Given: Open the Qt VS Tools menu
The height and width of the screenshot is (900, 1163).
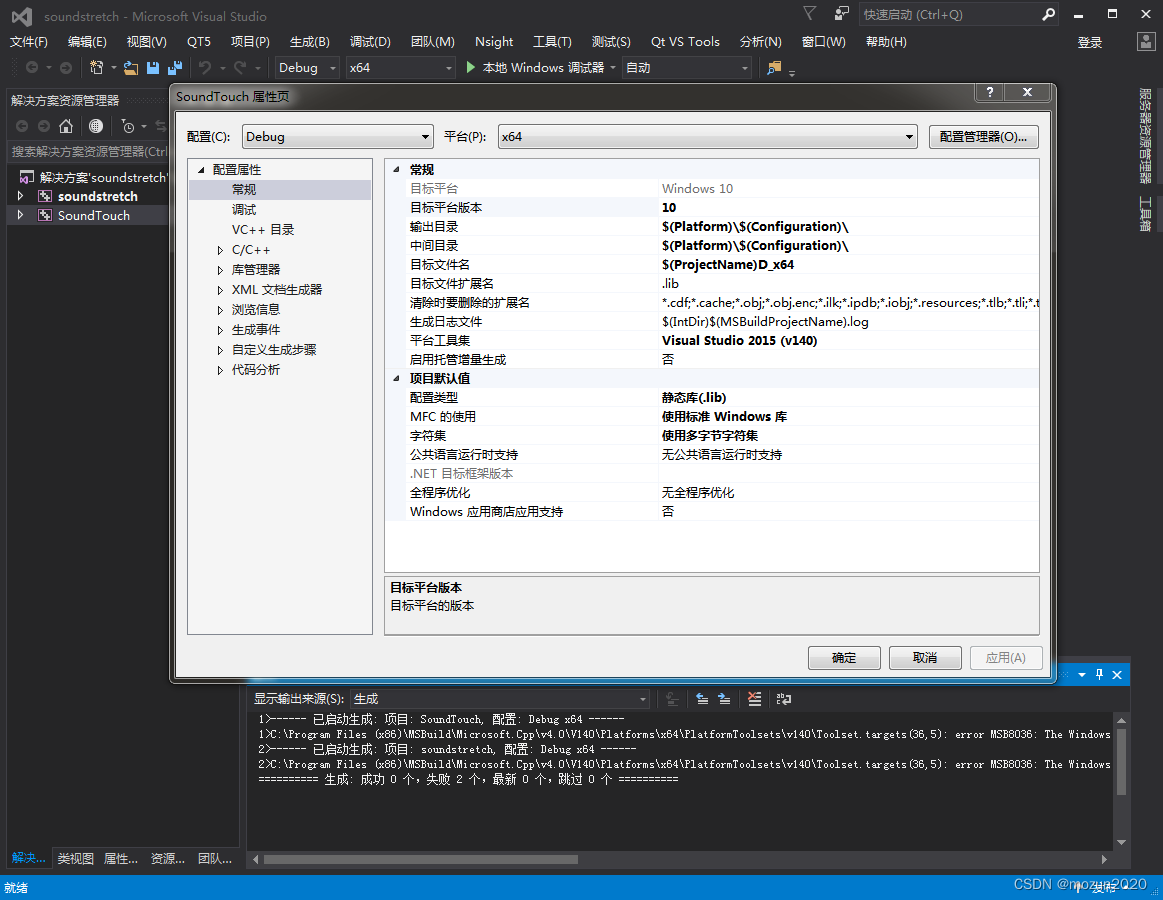Looking at the screenshot, I should (685, 42).
